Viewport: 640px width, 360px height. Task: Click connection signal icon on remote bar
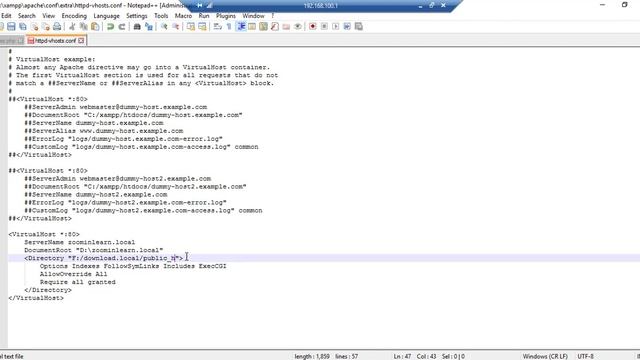(x=209, y=5)
